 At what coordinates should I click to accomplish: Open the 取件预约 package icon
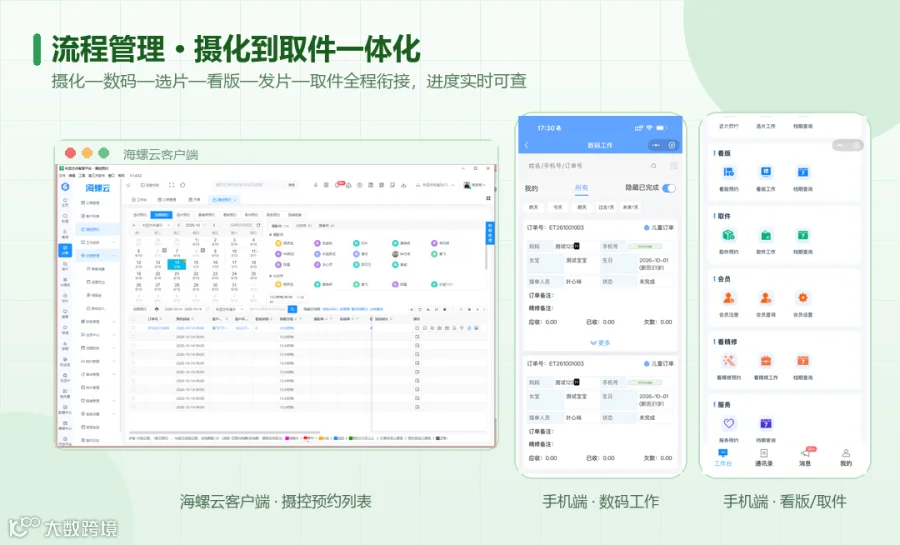(x=728, y=235)
